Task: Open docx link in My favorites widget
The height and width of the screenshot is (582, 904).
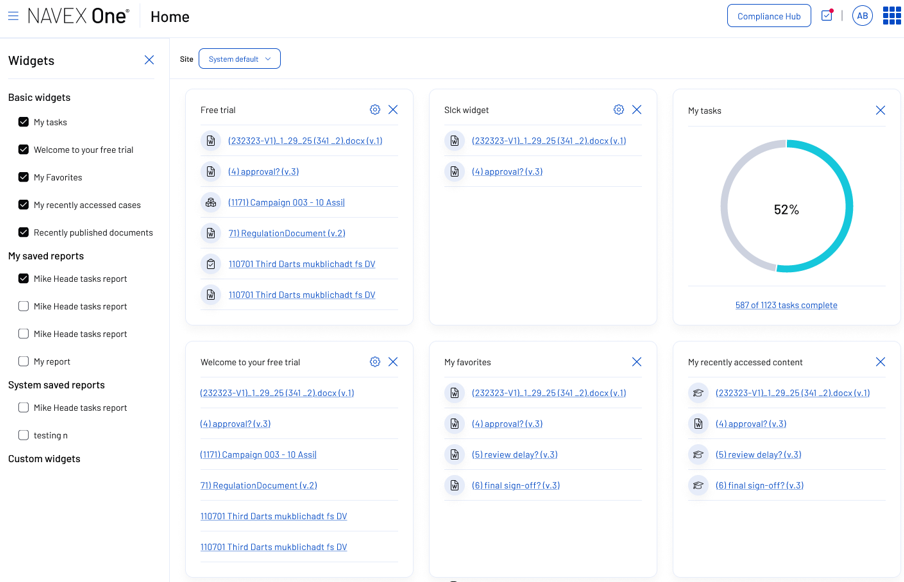Action: pyautogui.click(x=549, y=393)
